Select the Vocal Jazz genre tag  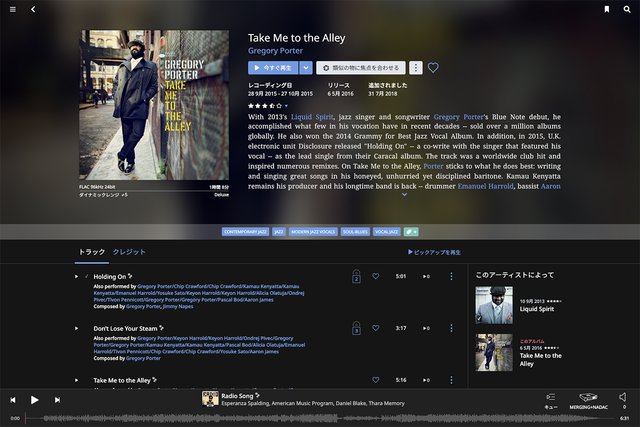(x=386, y=232)
